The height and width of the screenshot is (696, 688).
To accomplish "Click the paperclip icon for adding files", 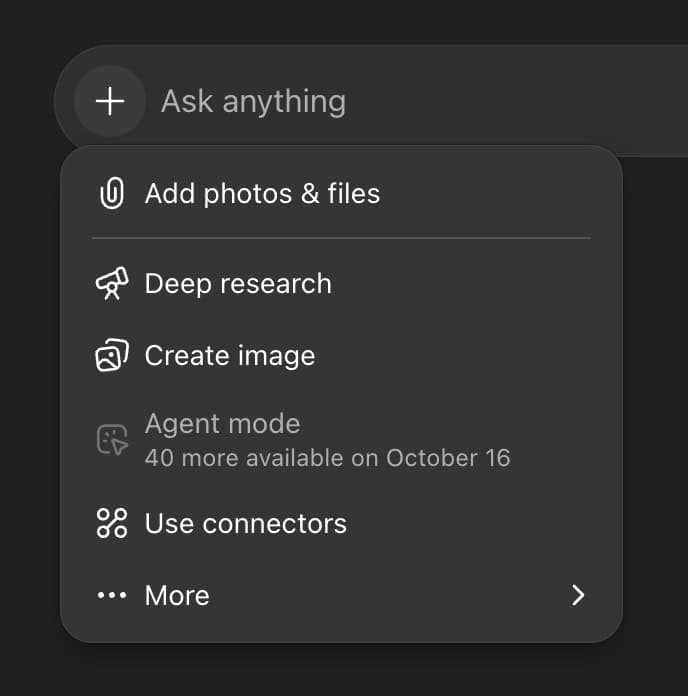I will (112, 193).
